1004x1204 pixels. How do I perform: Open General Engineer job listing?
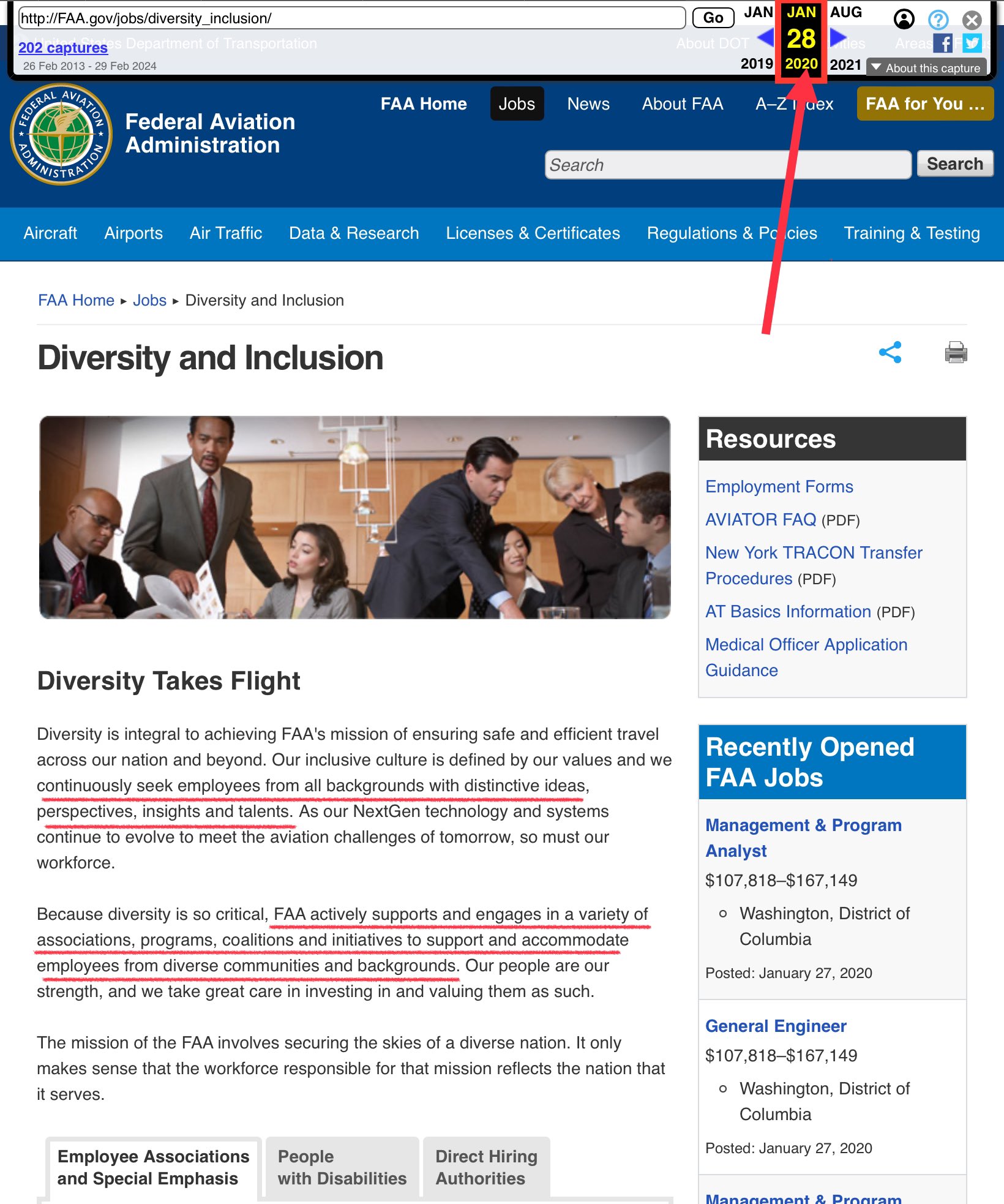pos(776,1026)
